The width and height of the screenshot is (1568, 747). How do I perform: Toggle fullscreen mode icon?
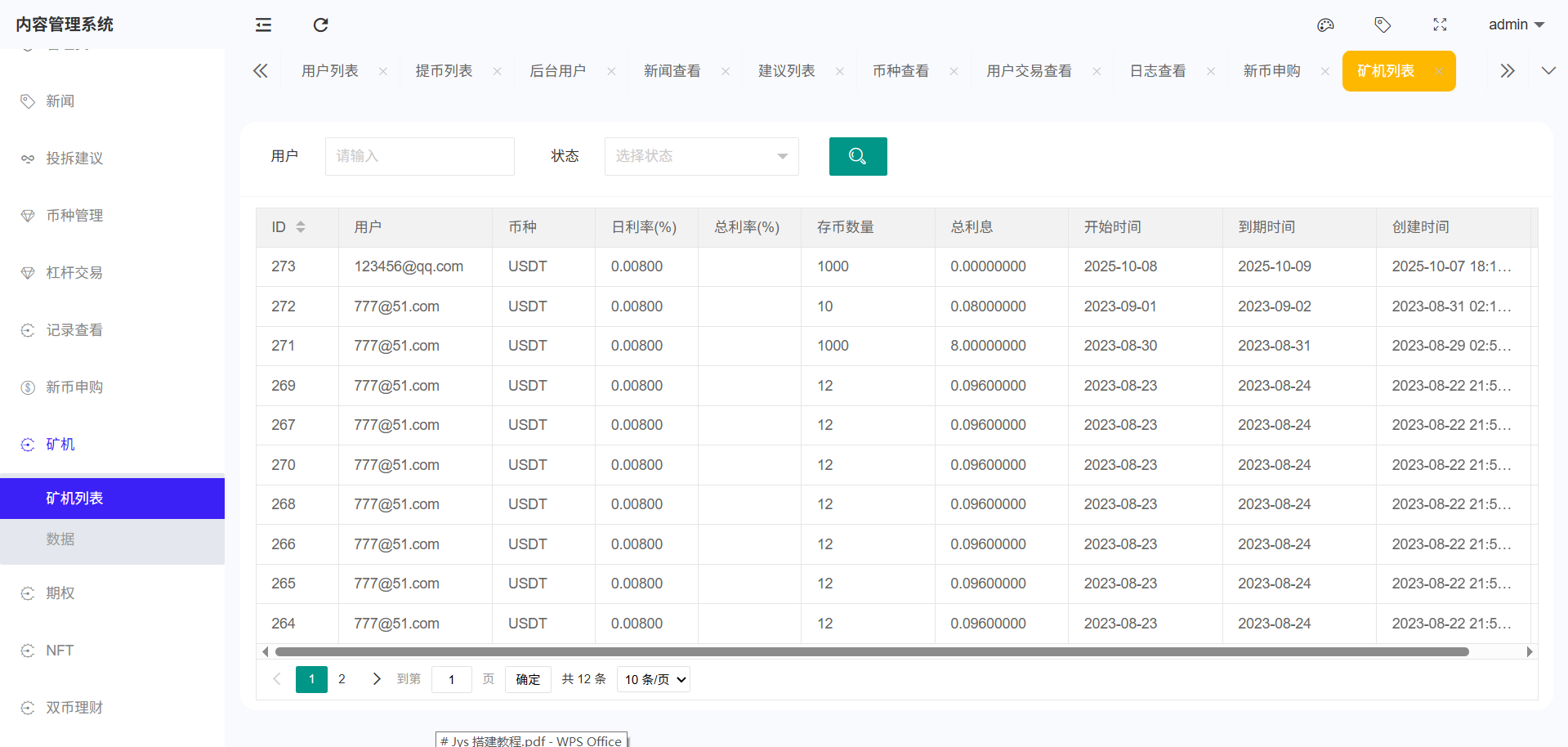[x=1440, y=25]
